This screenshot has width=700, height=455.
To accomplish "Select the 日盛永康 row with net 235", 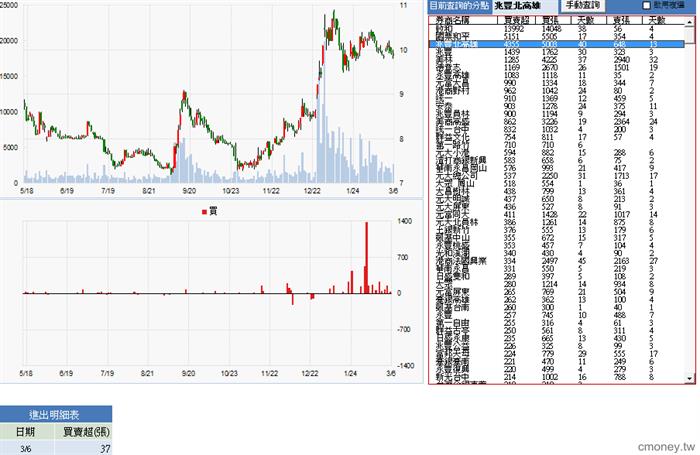I will (x=557, y=338).
